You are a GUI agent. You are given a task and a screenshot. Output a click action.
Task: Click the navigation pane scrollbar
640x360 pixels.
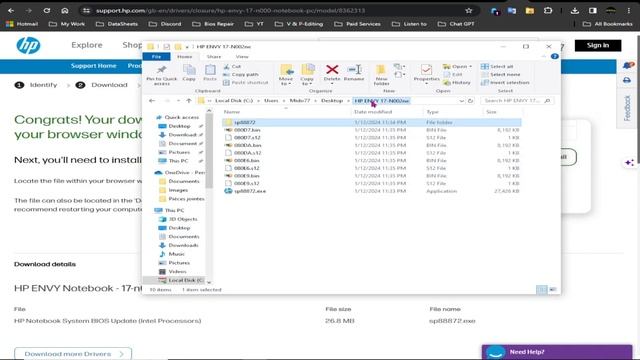(x=209, y=151)
